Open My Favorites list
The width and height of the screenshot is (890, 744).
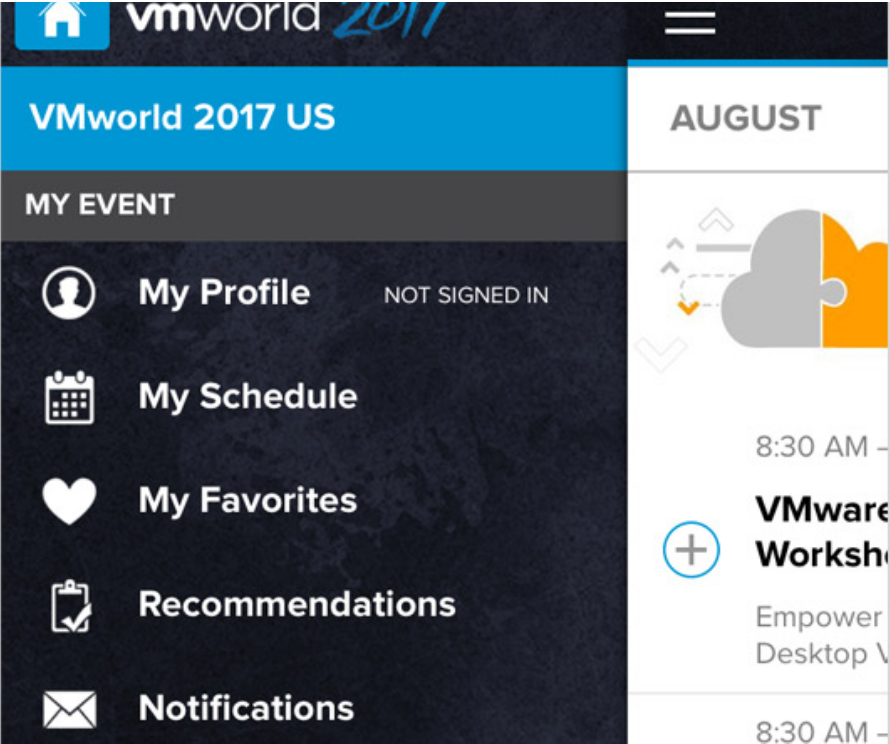point(247,501)
